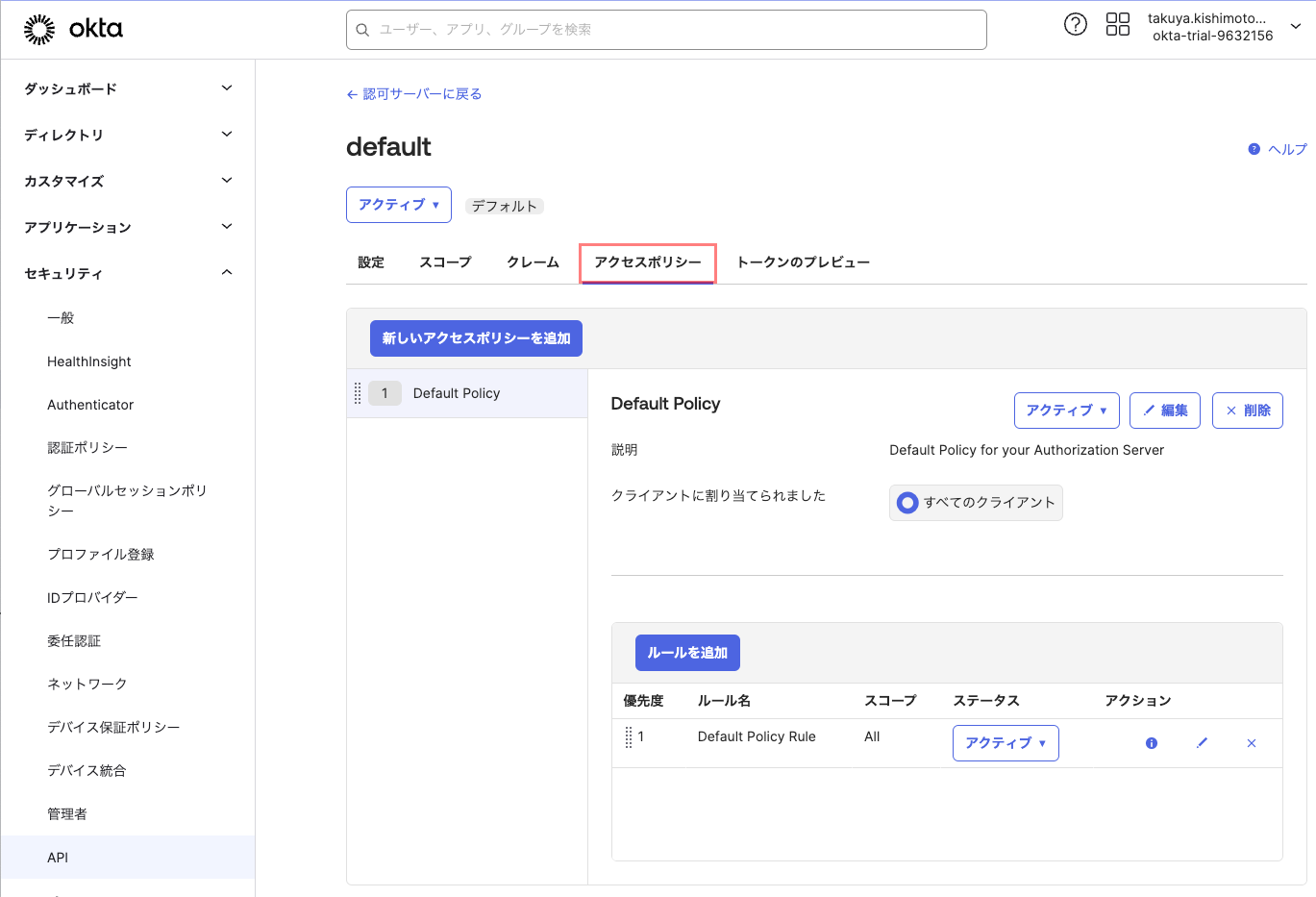Expand the ダッシュボード menu
Image resolution: width=1316 pixels, height=897 pixels.
tap(127, 88)
